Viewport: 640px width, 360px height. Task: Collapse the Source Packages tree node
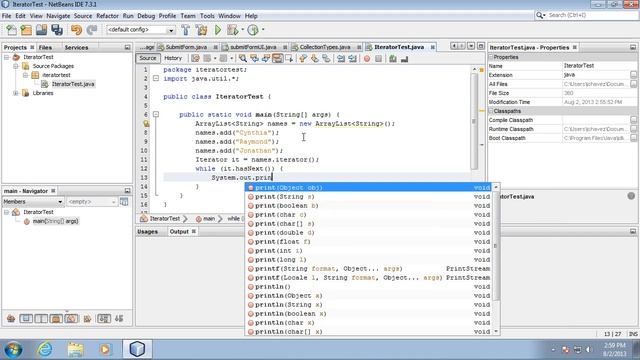pyautogui.click(x=16, y=66)
